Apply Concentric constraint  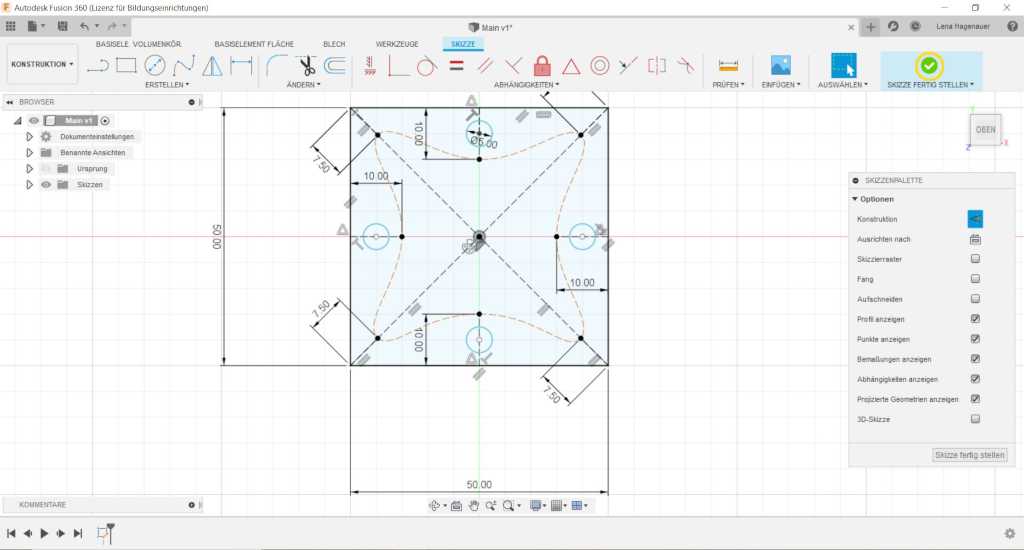[600, 65]
